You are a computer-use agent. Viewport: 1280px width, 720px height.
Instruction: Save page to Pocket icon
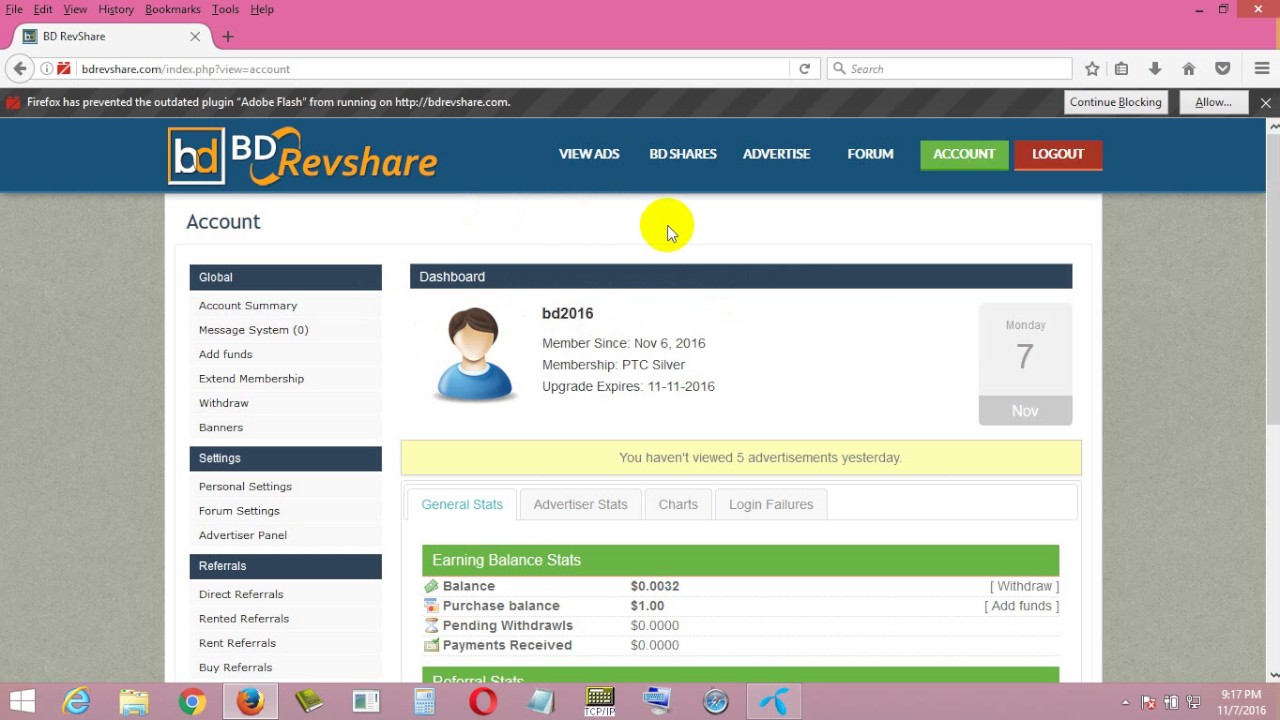coord(1222,69)
